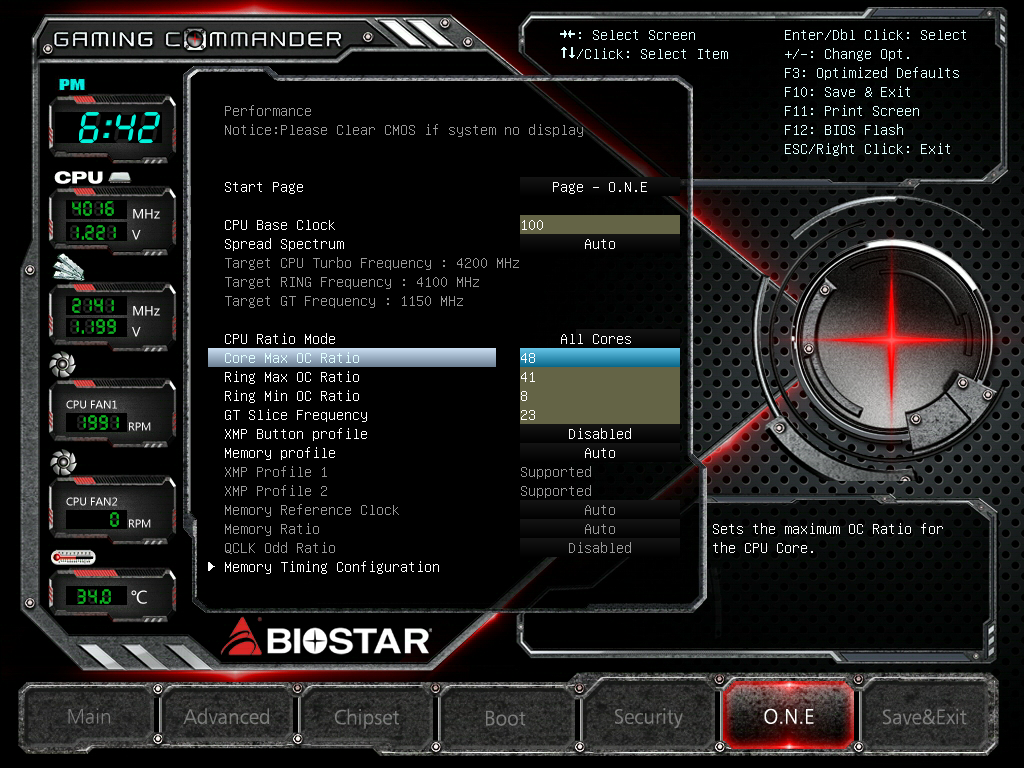Click the XMP Profile 2 label
Image resolution: width=1024 pixels, height=768 pixels.
(276, 490)
